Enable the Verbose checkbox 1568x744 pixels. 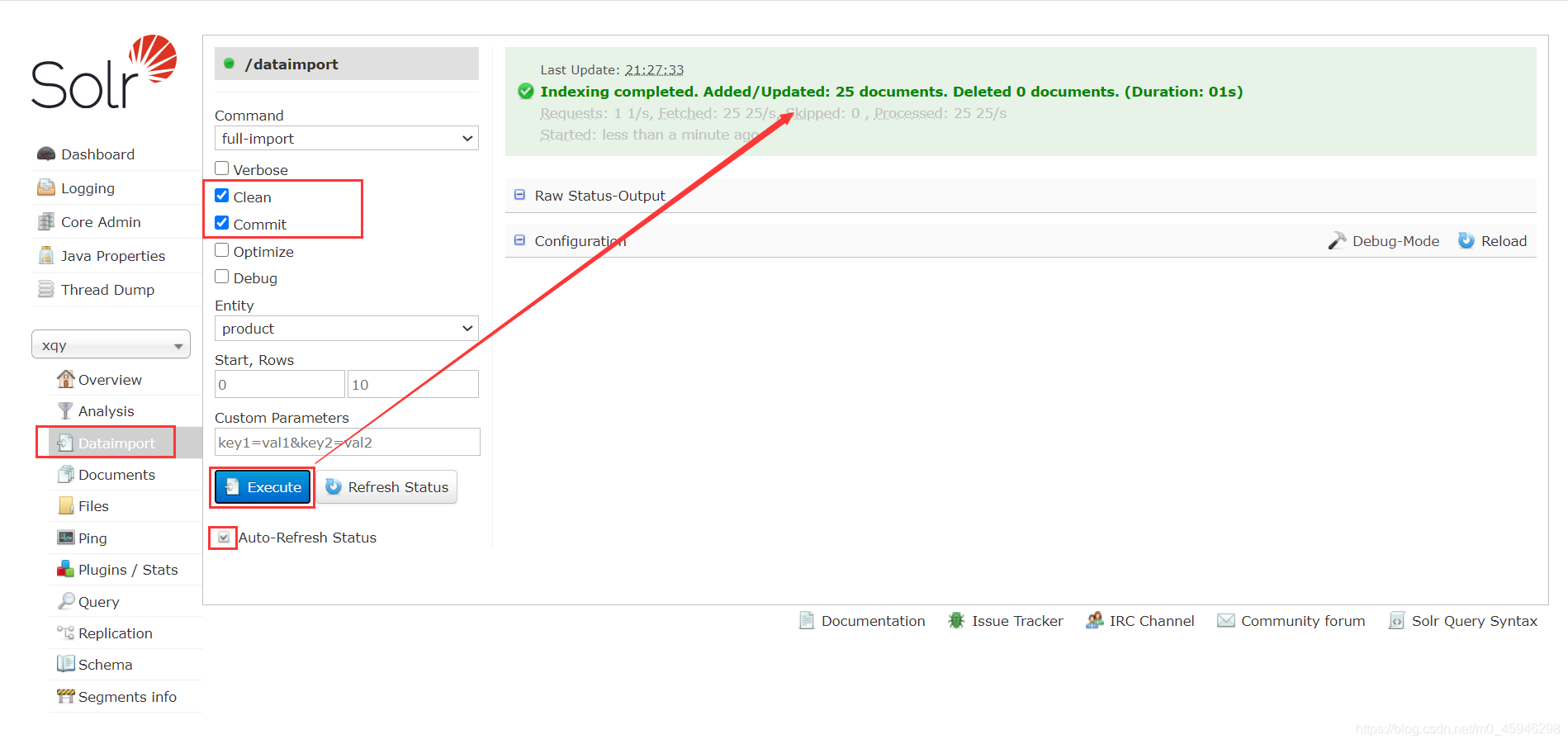pyautogui.click(x=222, y=168)
